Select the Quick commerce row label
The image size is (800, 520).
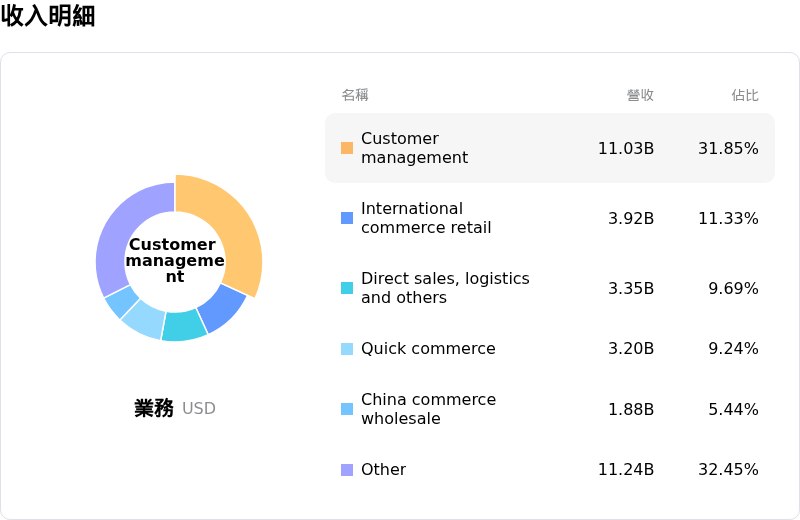point(428,349)
